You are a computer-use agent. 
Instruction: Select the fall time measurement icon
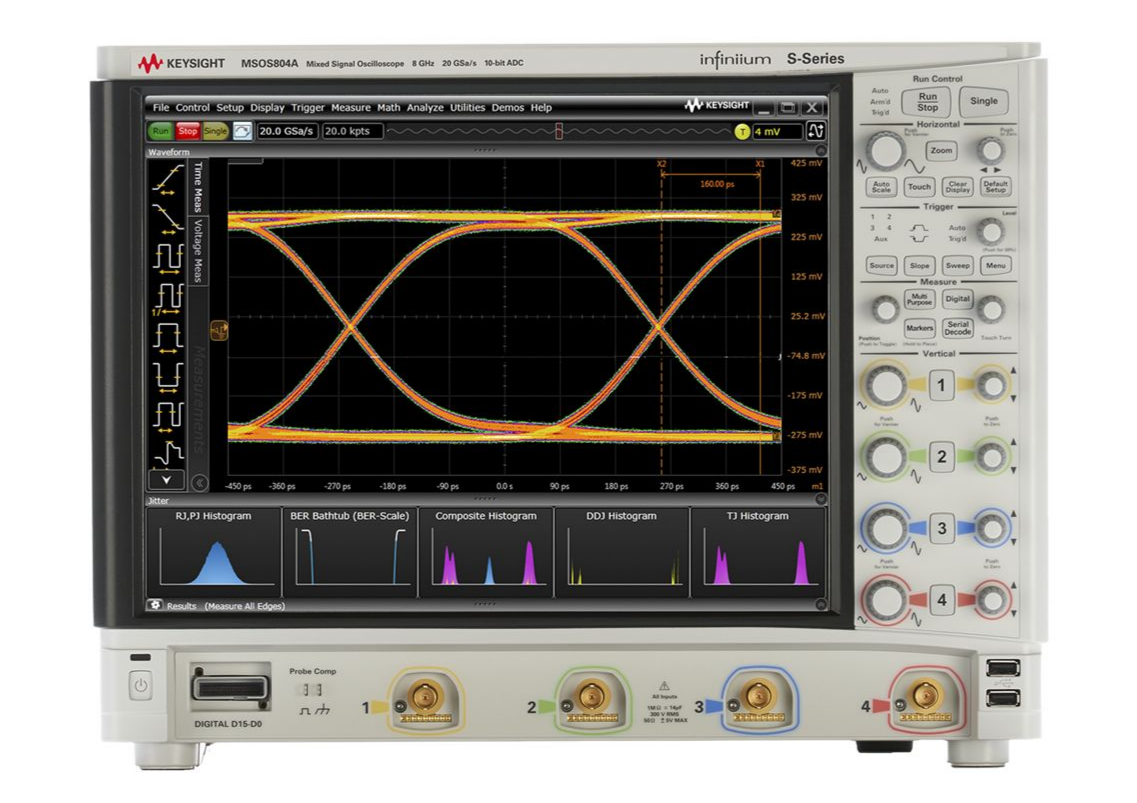pyautogui.click(x=166, y=217)
